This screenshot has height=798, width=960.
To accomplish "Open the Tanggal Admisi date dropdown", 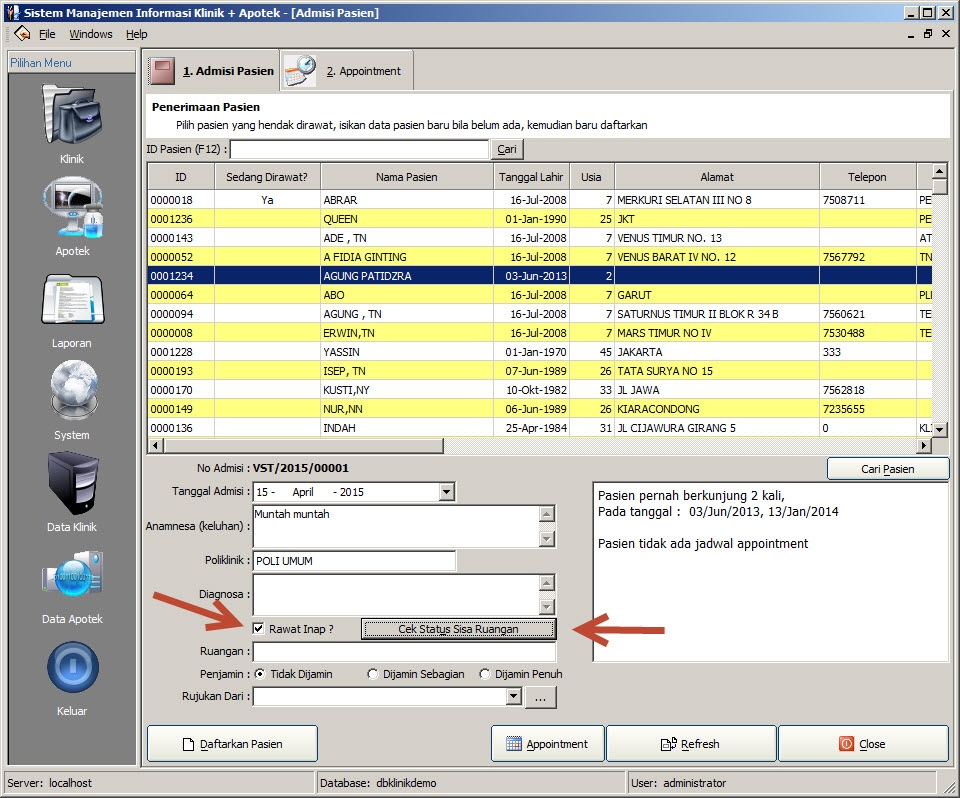I will pyautogui.click(x=447, y=492).
